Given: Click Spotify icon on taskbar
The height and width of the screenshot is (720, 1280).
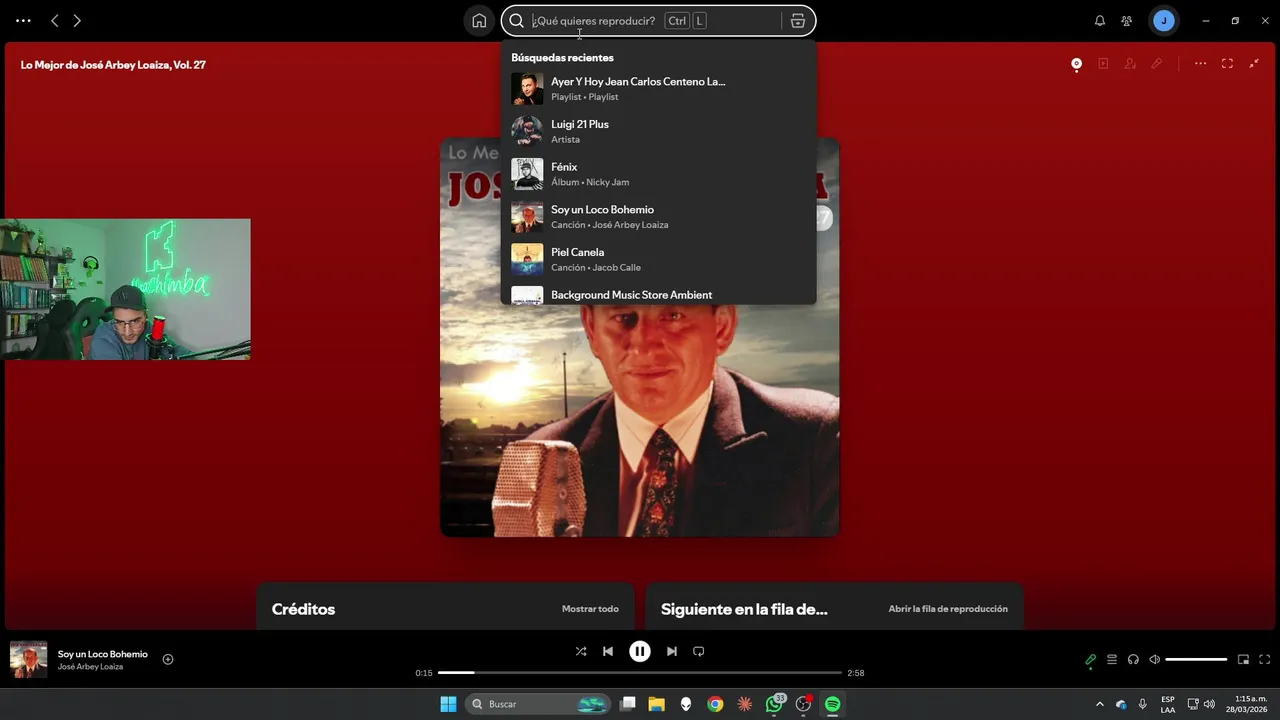Looking at the screenshot, I should click(832, 704).
